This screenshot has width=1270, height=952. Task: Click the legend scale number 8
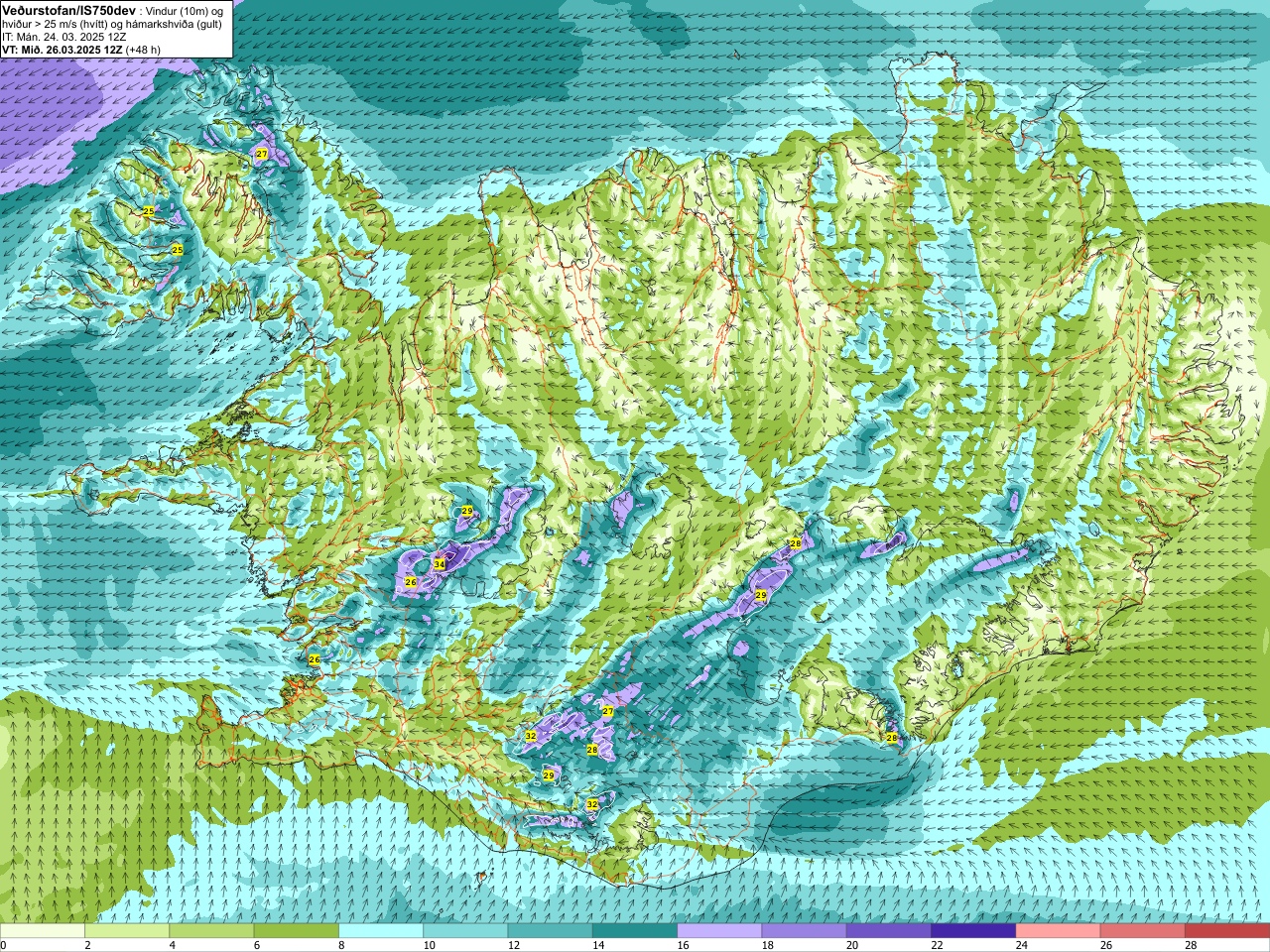tap(341, 945)
